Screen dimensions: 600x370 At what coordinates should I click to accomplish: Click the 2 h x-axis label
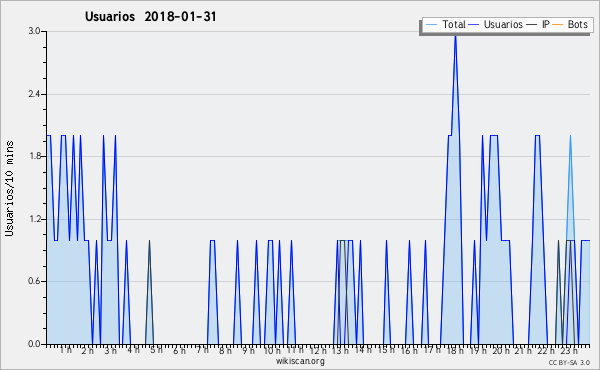(x=88, y=350)
